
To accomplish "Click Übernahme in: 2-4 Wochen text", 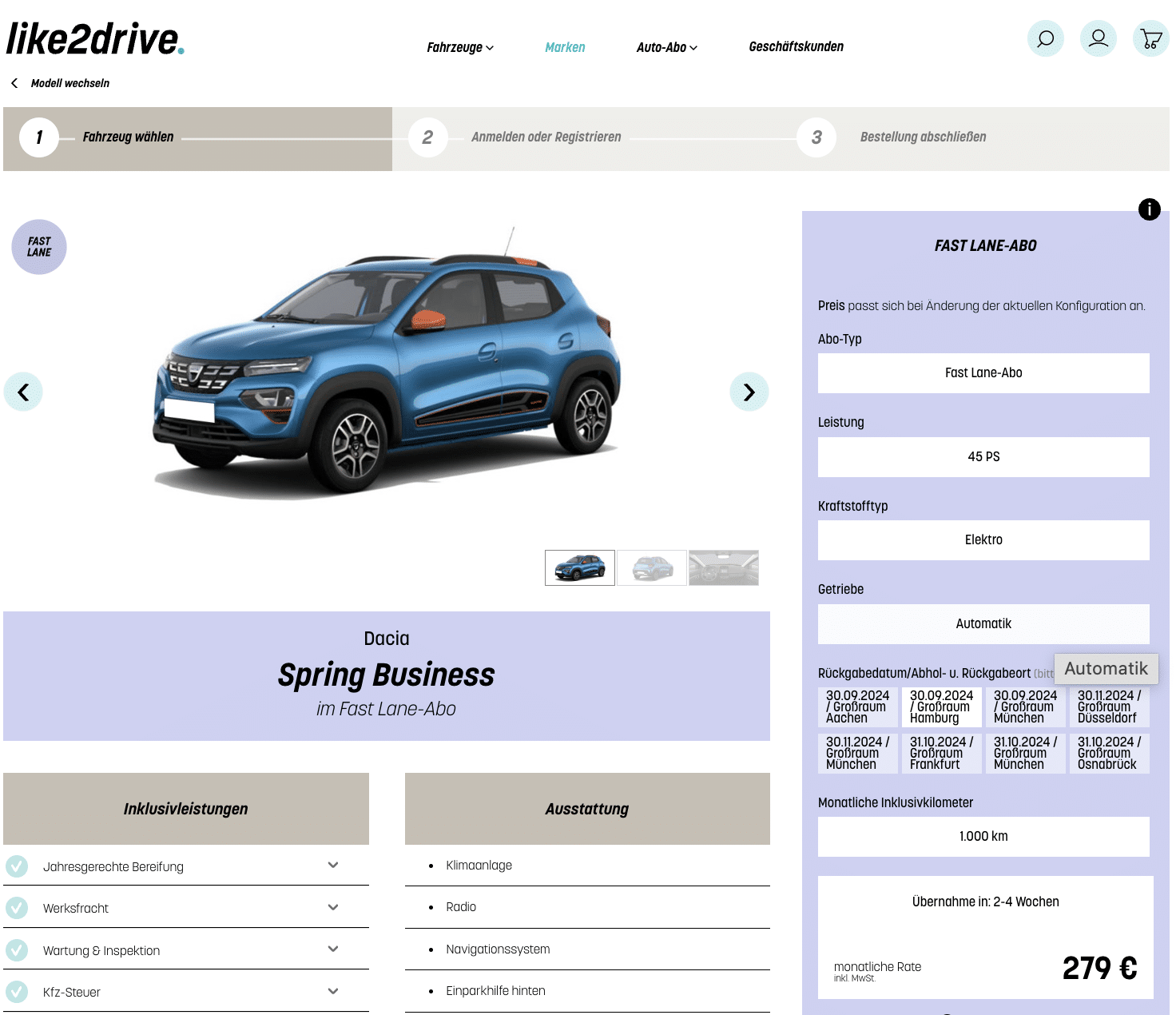I will (986, 902).
